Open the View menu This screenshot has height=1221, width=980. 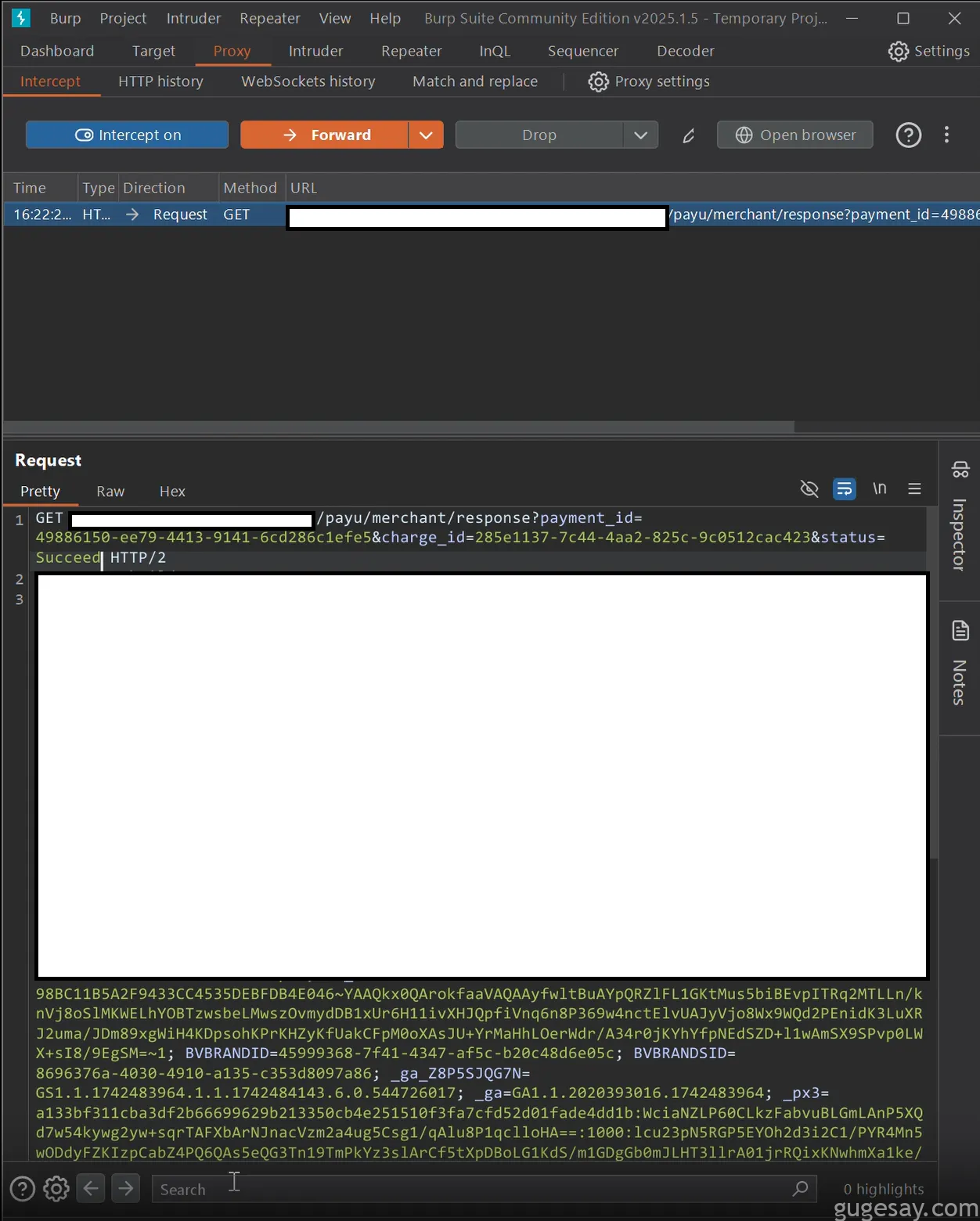point(334,18)
